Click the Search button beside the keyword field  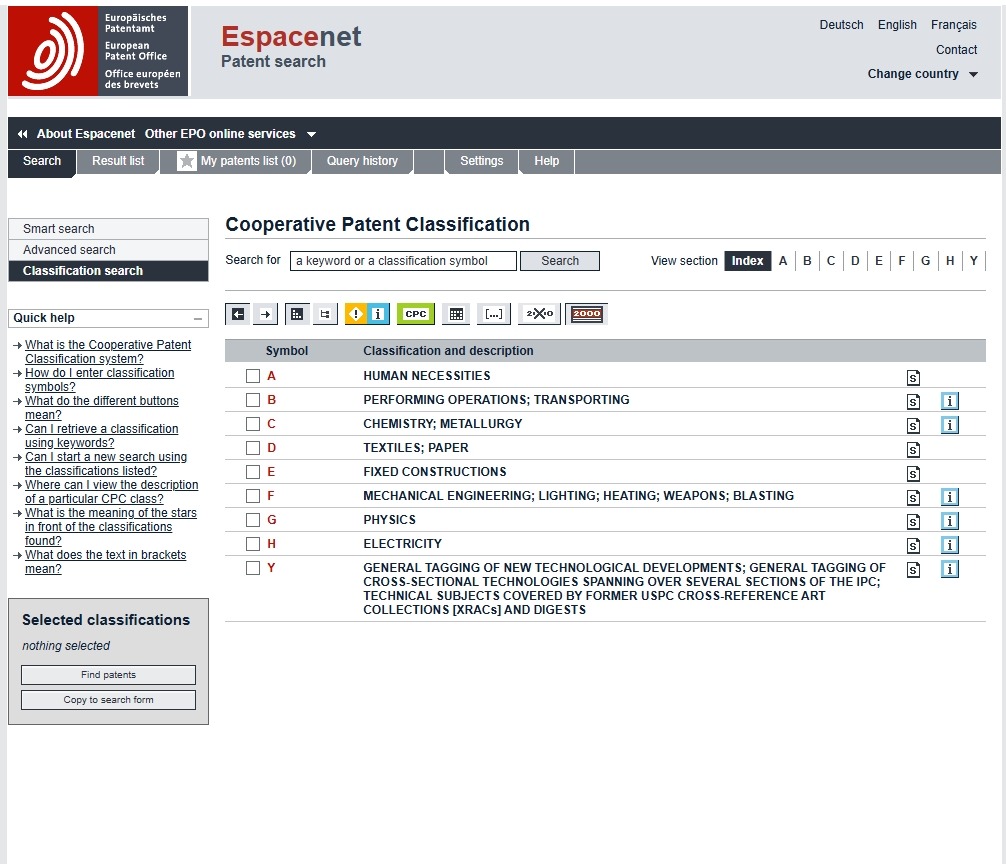click(559, 261)
